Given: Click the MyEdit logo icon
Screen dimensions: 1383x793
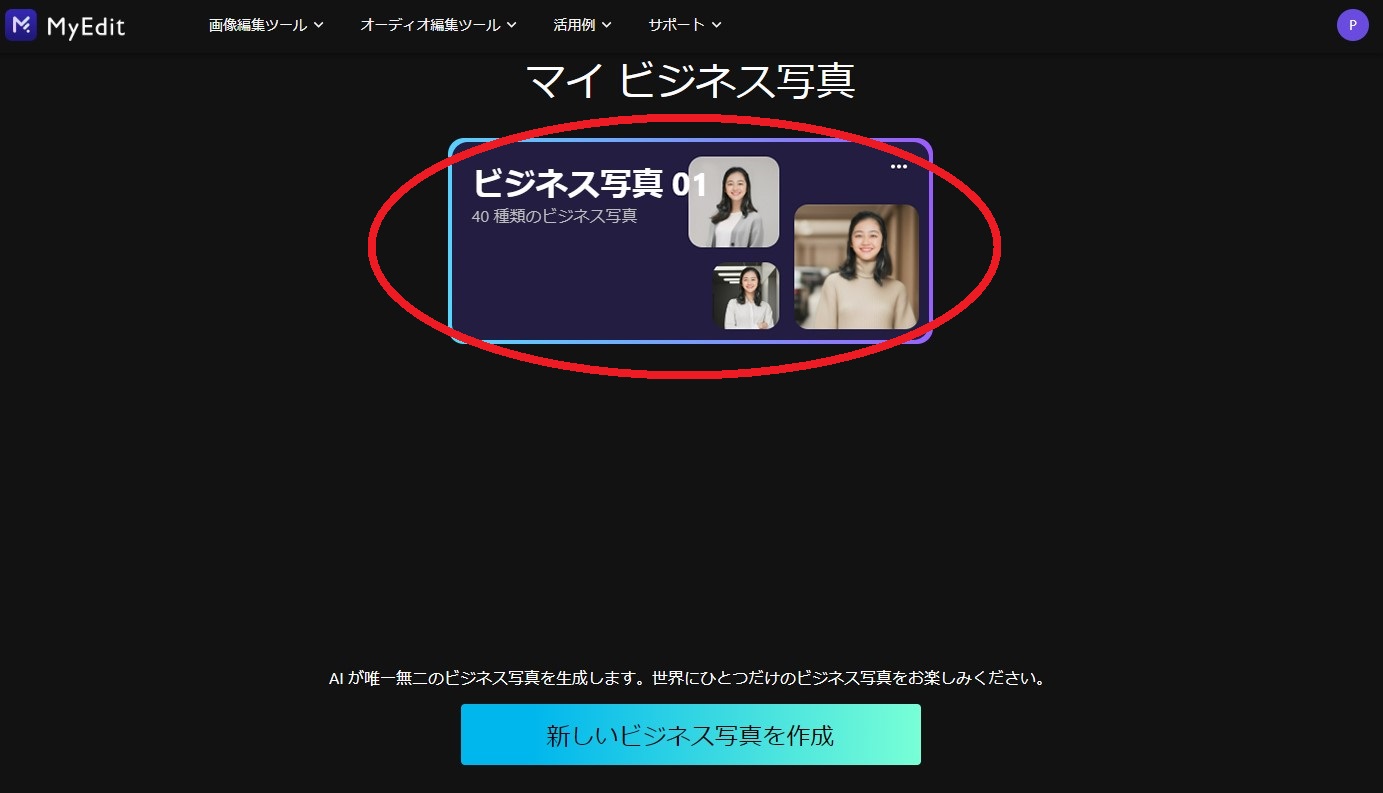Looking at the screenshot, I should coord(21,25).
